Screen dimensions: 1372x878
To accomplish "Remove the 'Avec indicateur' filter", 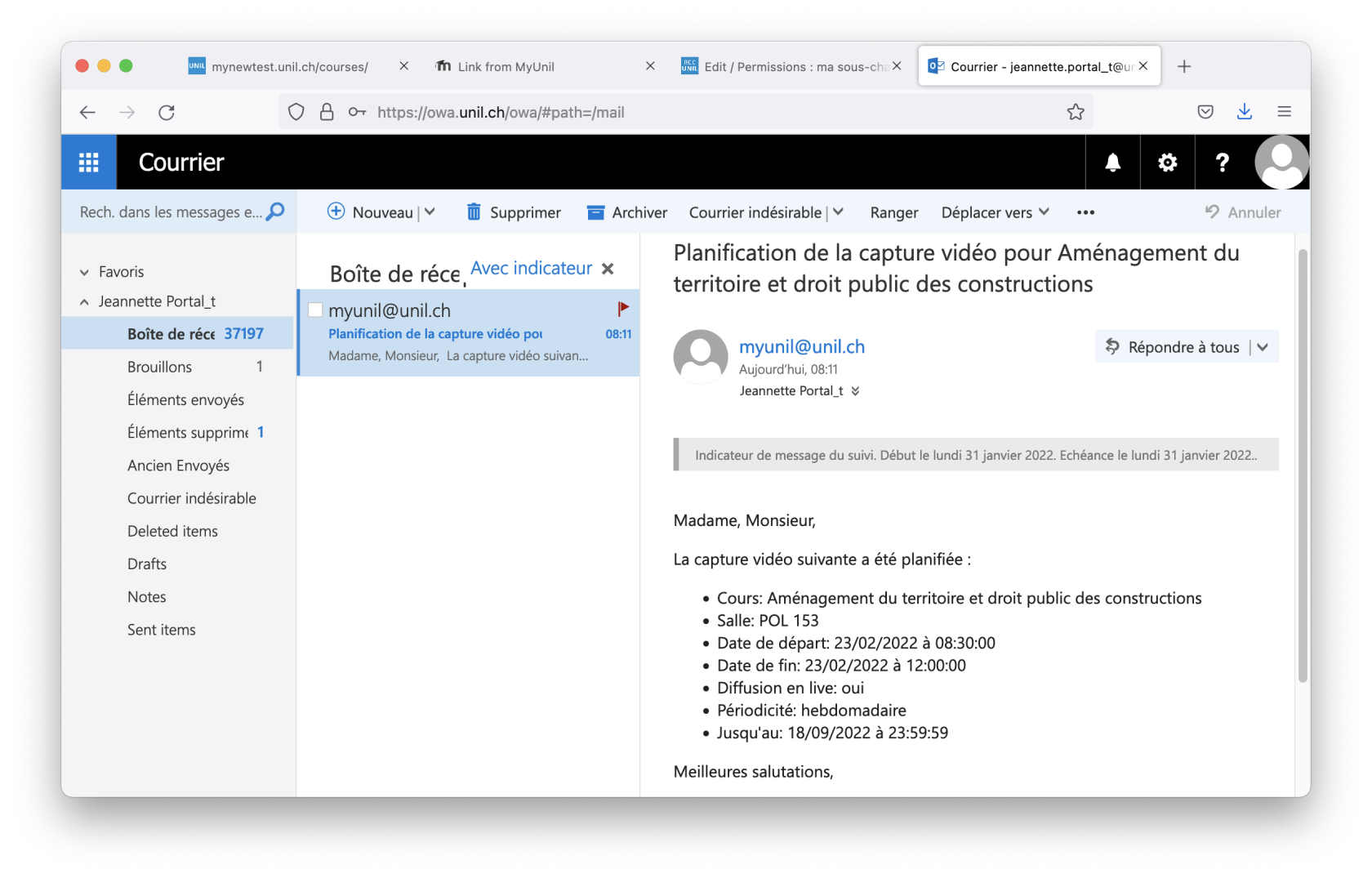I will [608, 269].
